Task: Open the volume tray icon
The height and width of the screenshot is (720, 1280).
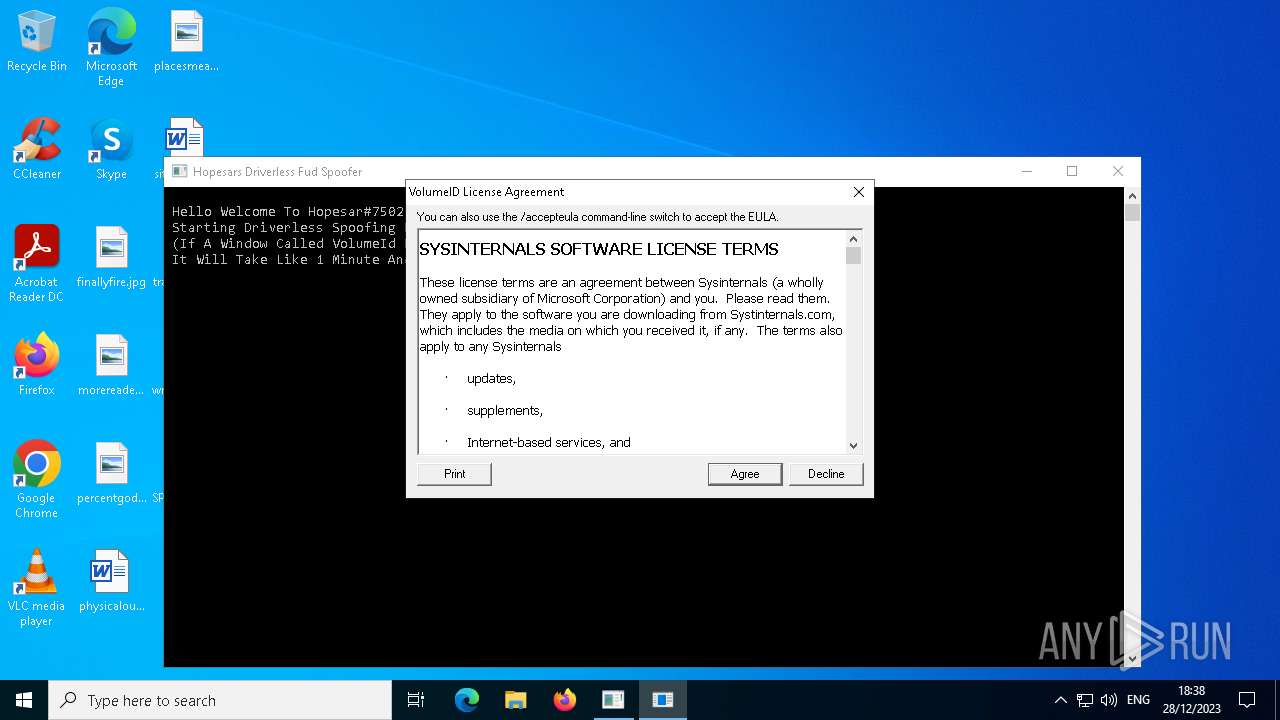Action: [1109, 700]
